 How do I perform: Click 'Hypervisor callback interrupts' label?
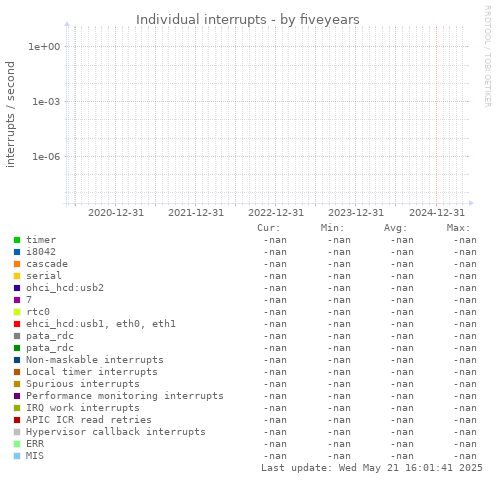click(116, 432)
